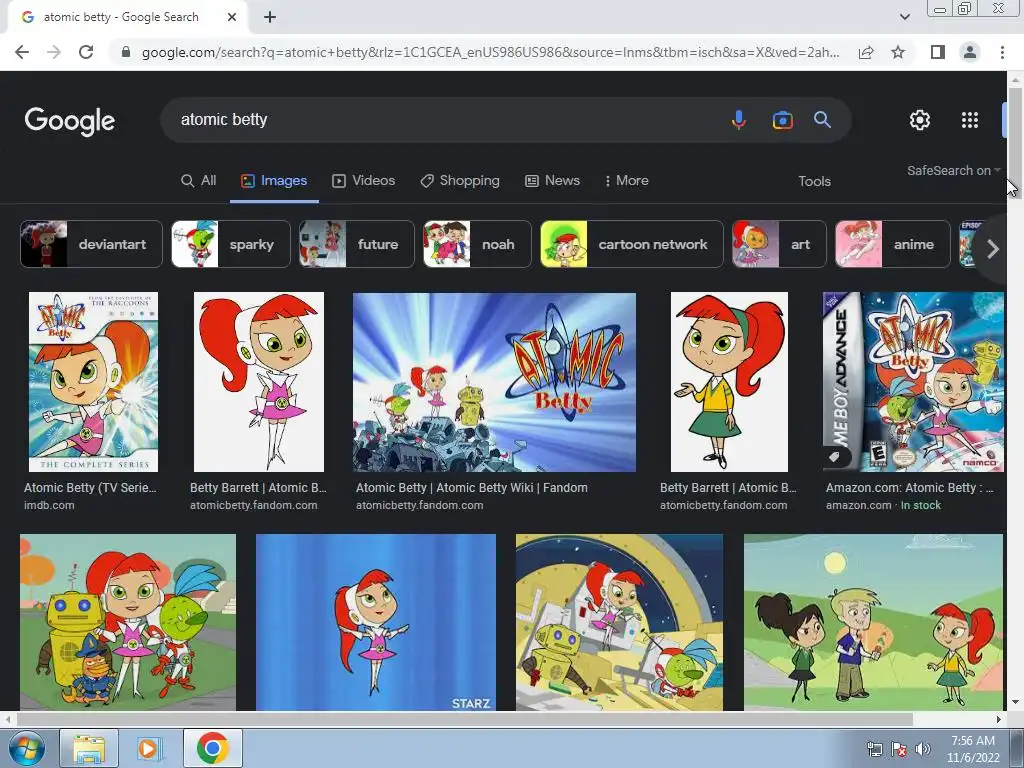Click the taskbar clock showing 7:56 AM
The height and width of the screenshot is (768, 1024).
pos(973,749)
